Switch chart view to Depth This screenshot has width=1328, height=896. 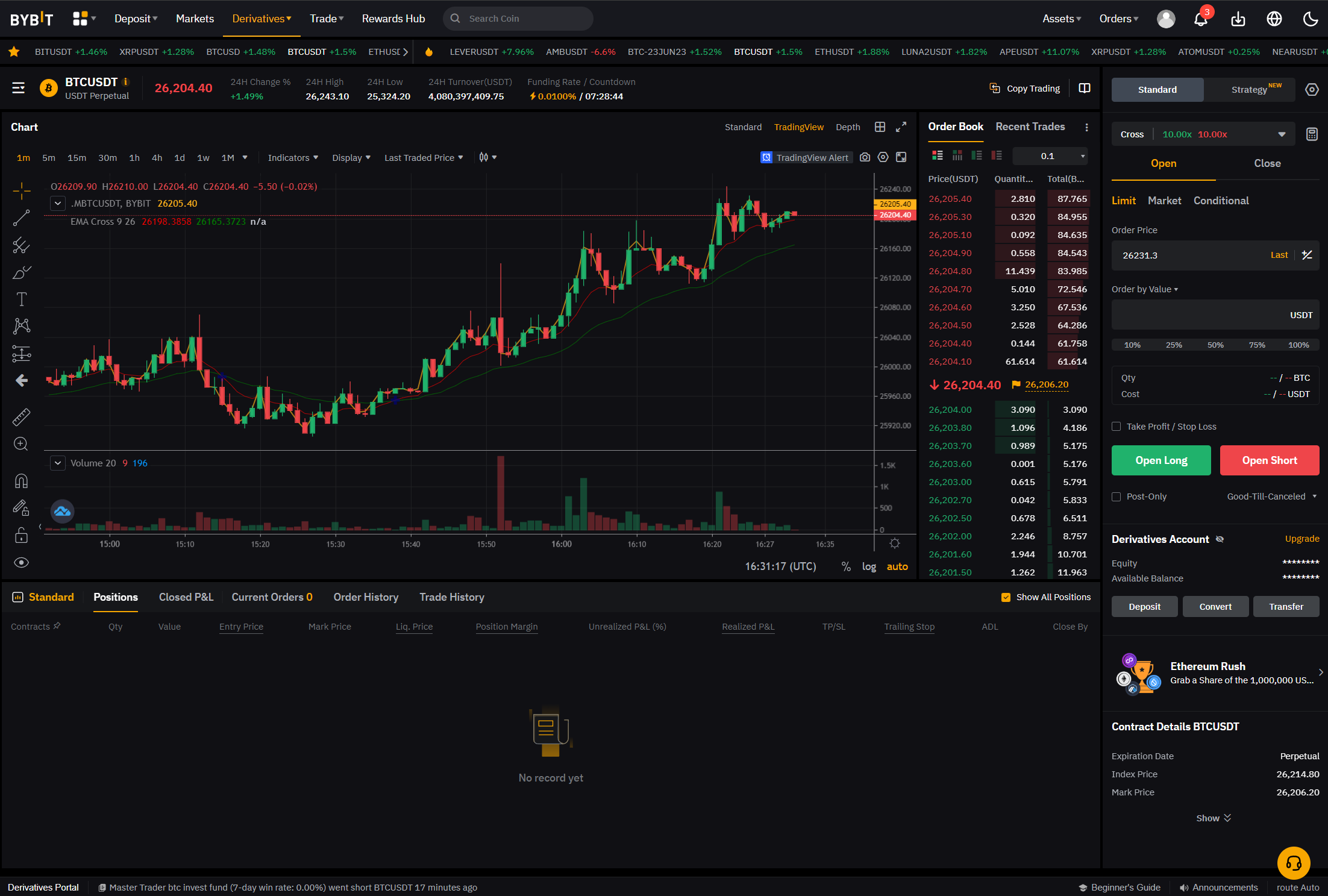pos(848,127)
